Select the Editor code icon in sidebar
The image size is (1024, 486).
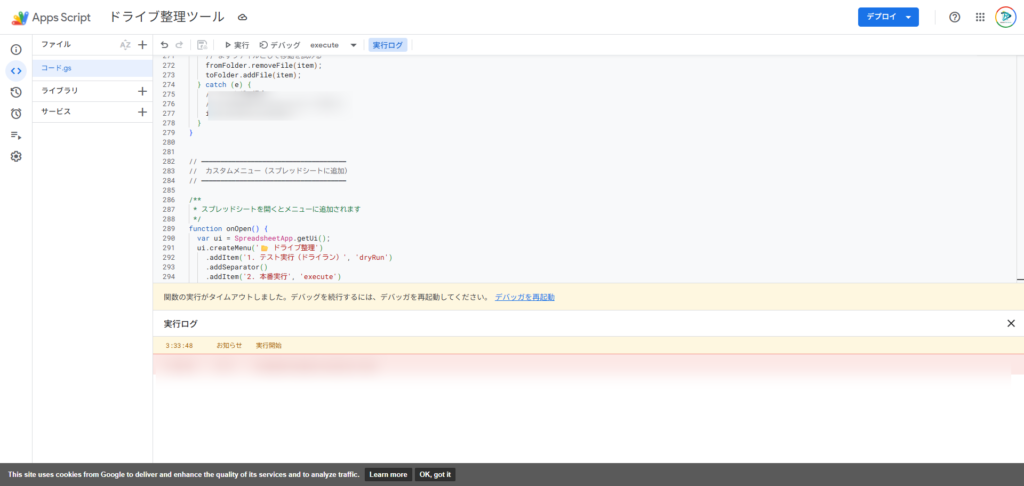click(16, 71)
